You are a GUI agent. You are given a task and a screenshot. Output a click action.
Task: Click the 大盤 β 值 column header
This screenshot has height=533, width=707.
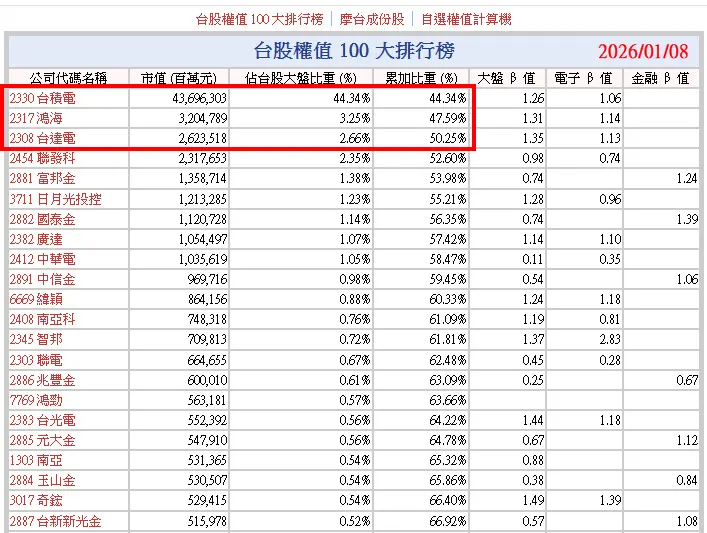pos(506,78)
